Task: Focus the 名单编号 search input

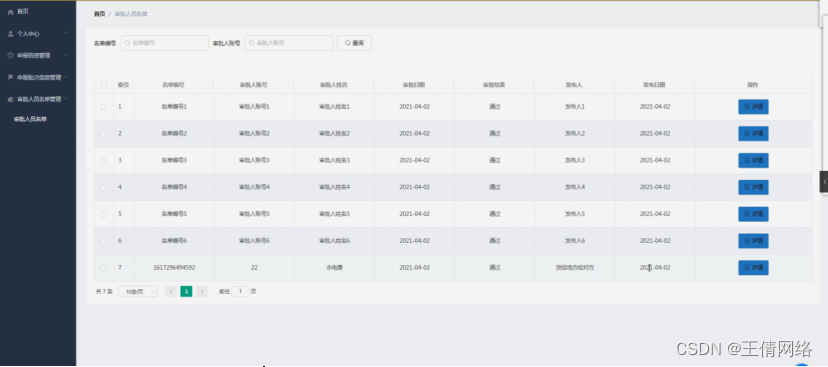Action: 165,43
